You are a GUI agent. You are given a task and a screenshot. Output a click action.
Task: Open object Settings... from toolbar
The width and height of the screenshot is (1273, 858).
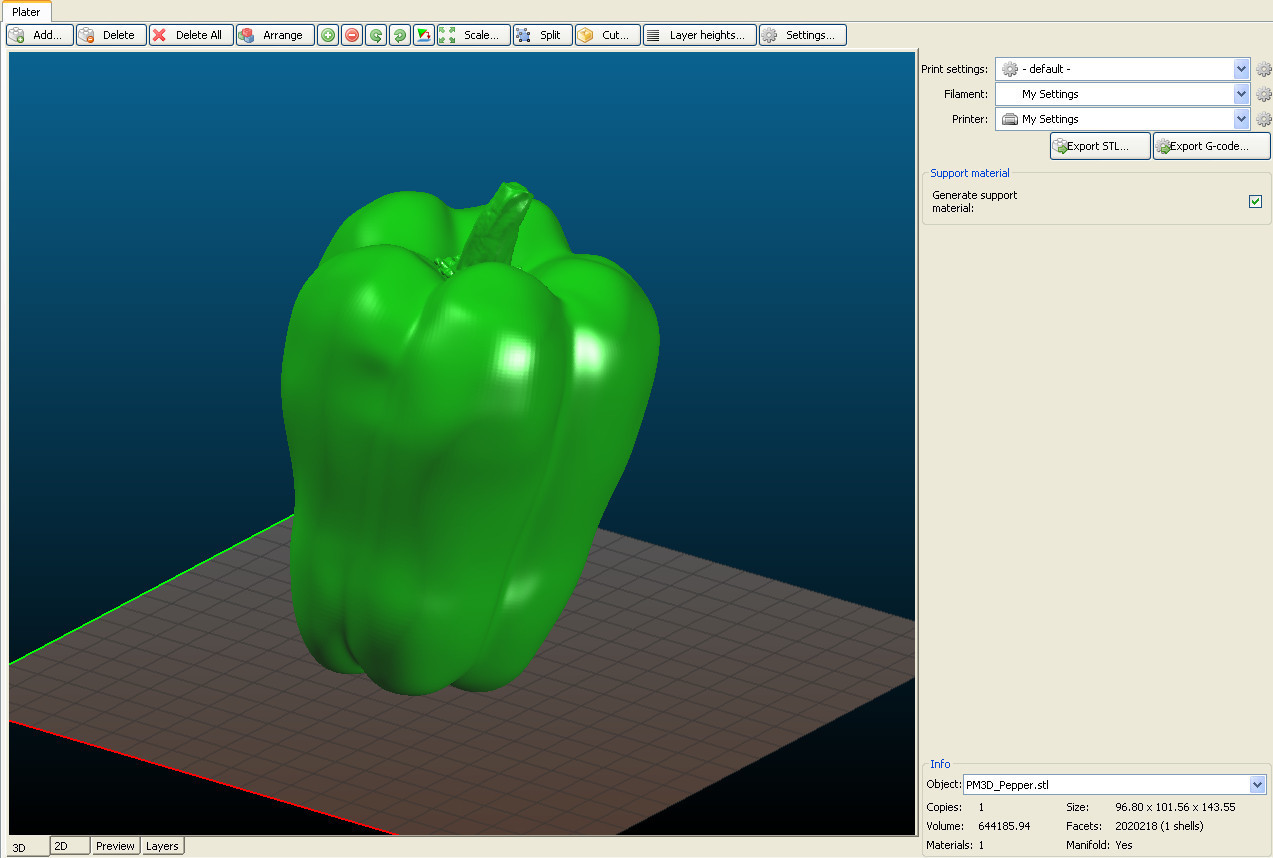pos(803,35)
